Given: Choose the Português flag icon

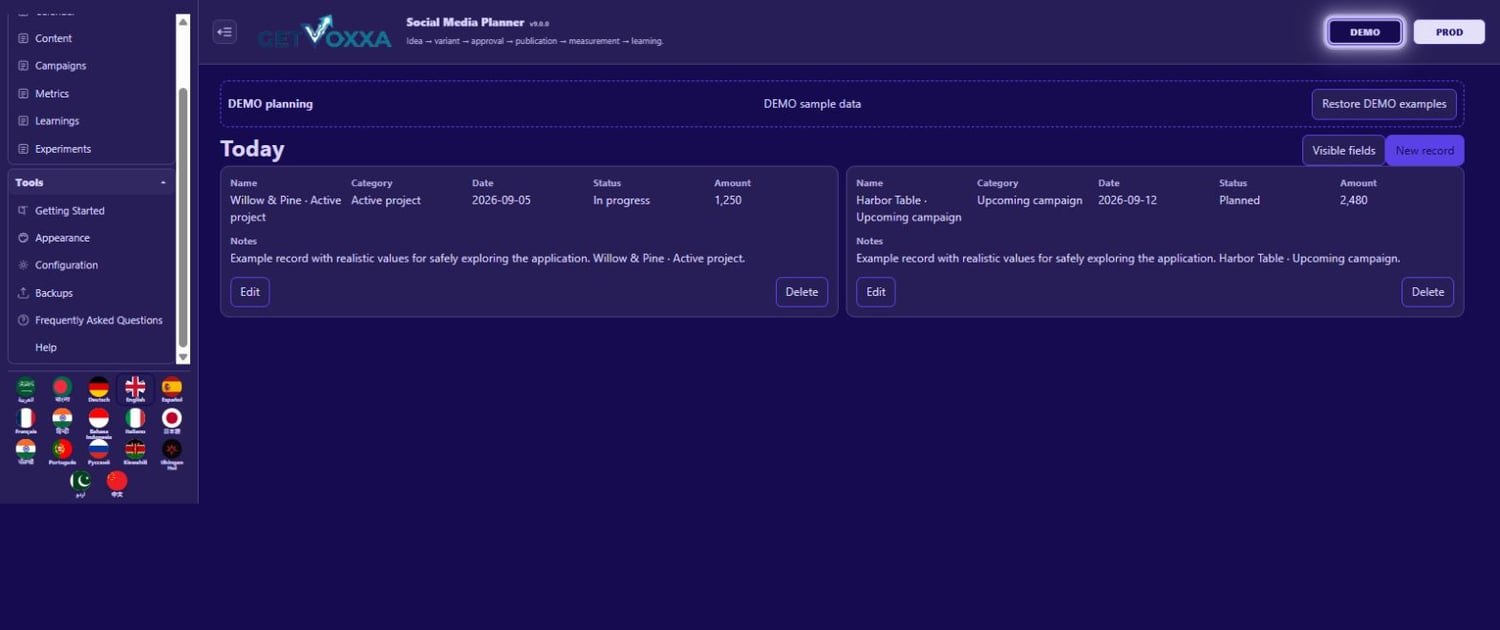Looking at the screenshot, I should point(62,452).
